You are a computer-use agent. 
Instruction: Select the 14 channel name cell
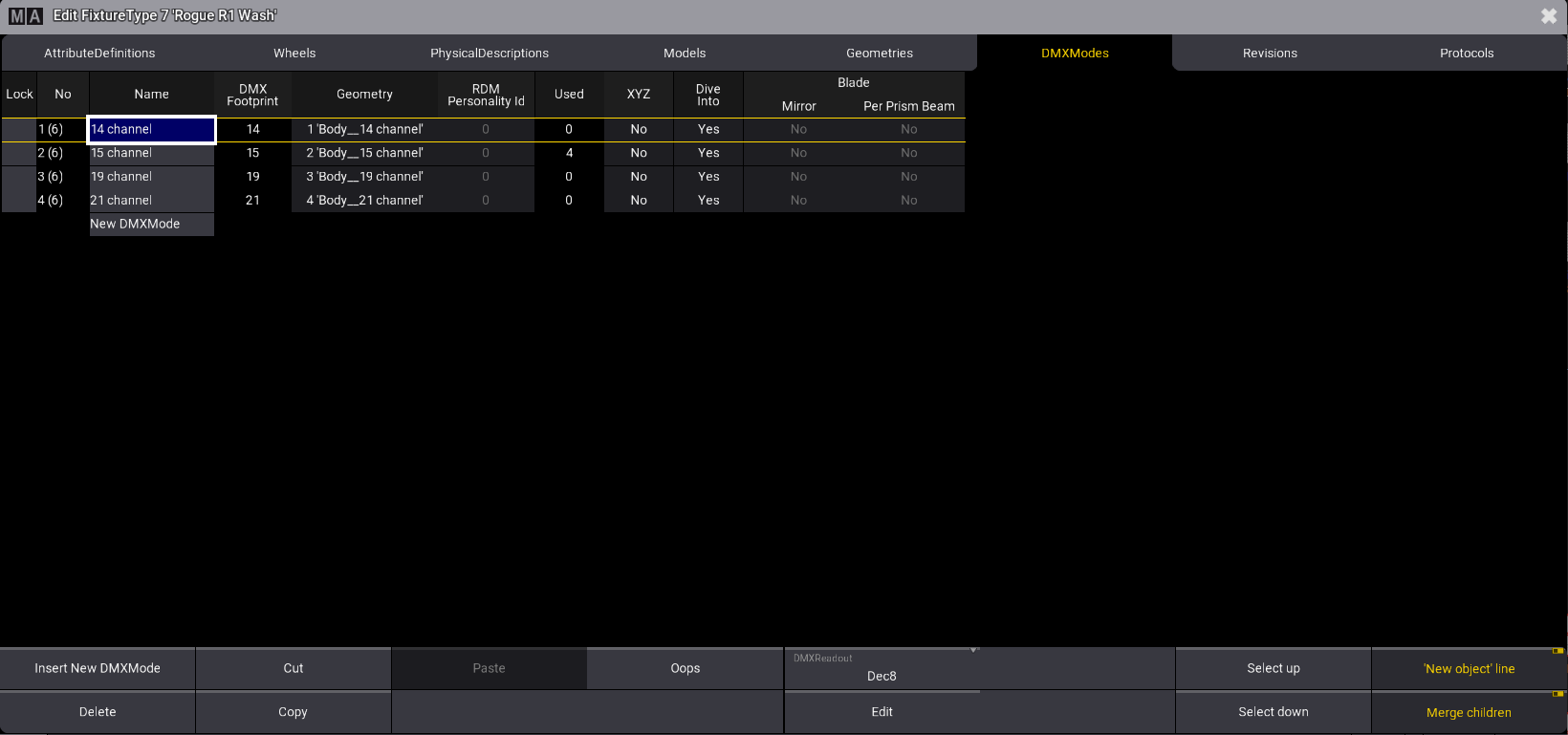pos(151,129)
